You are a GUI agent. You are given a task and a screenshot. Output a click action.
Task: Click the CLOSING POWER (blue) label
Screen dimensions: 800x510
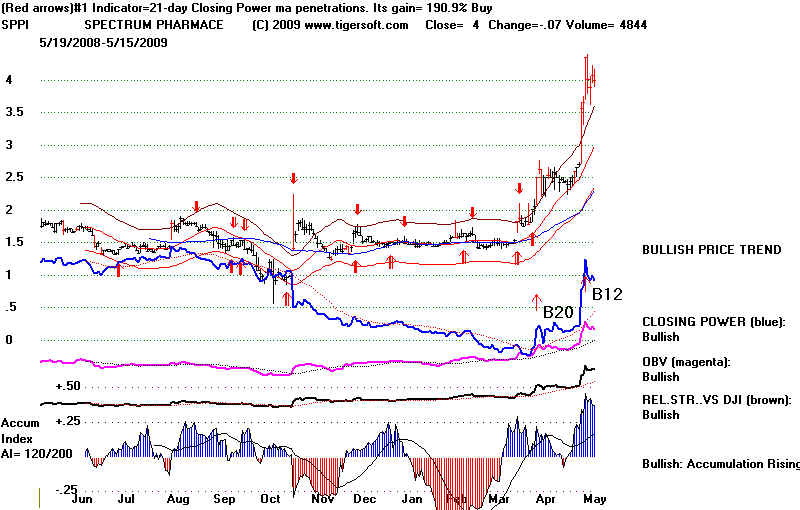713,322
